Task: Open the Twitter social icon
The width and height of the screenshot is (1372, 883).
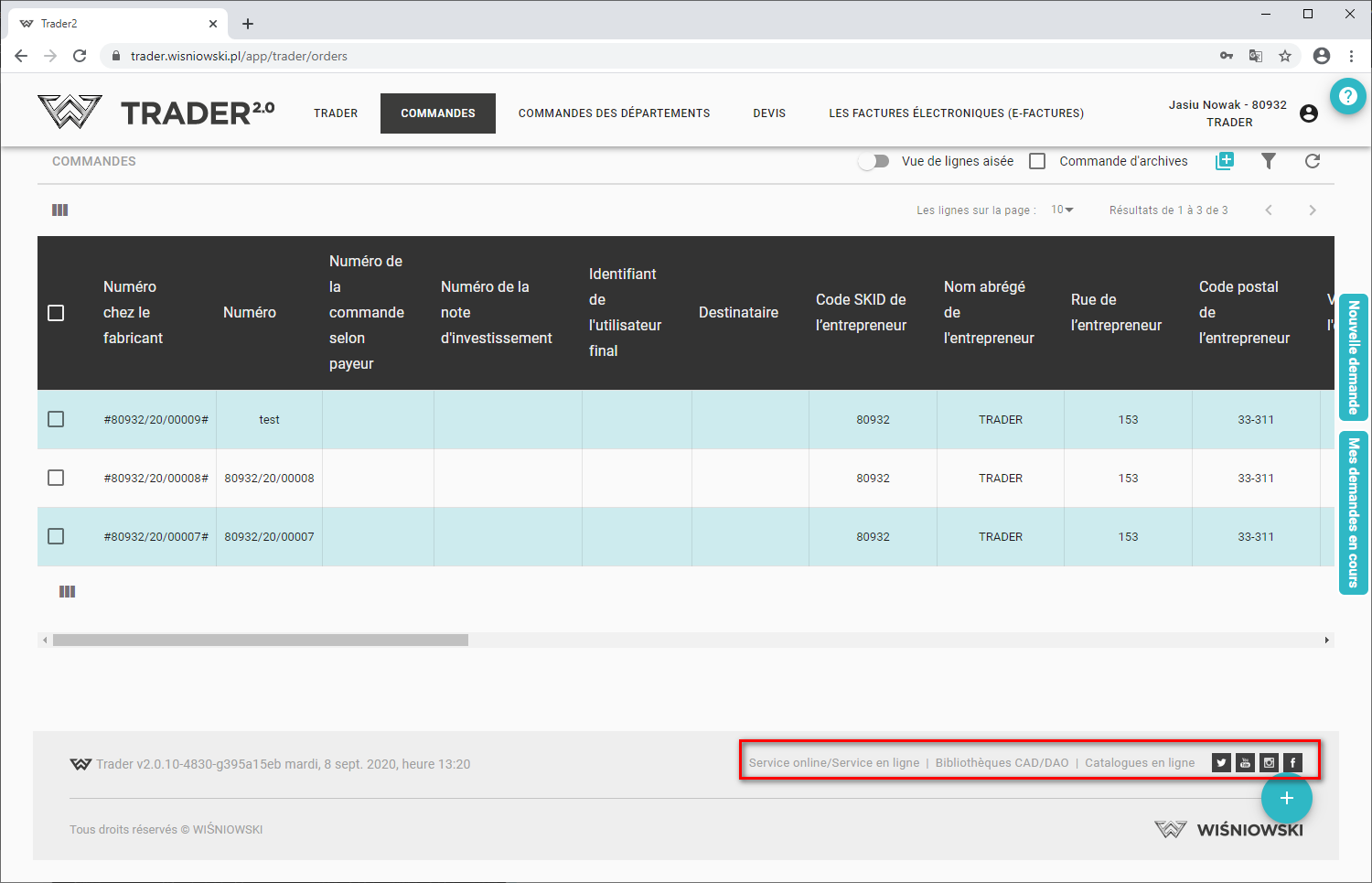Action: [1221, 763]
